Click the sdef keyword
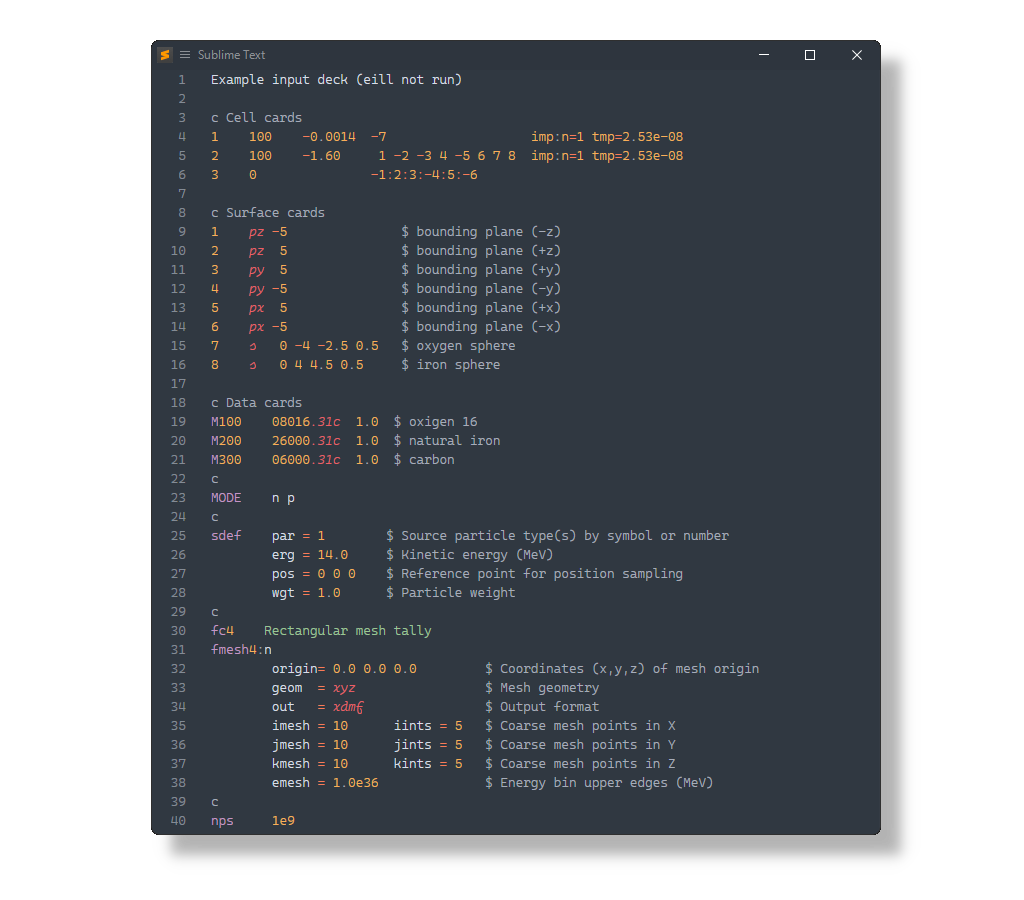Viewport: 1024px width, 900px height. (226, 536)
